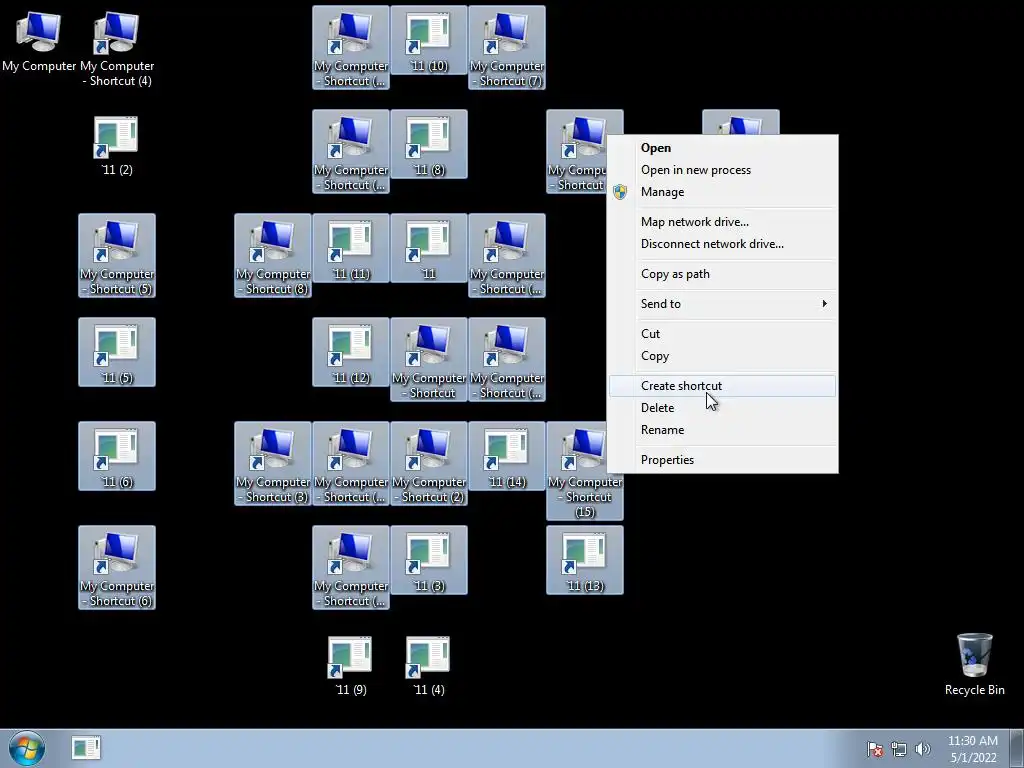Choose Map network drive... in context menu

[x=722, y=221]
